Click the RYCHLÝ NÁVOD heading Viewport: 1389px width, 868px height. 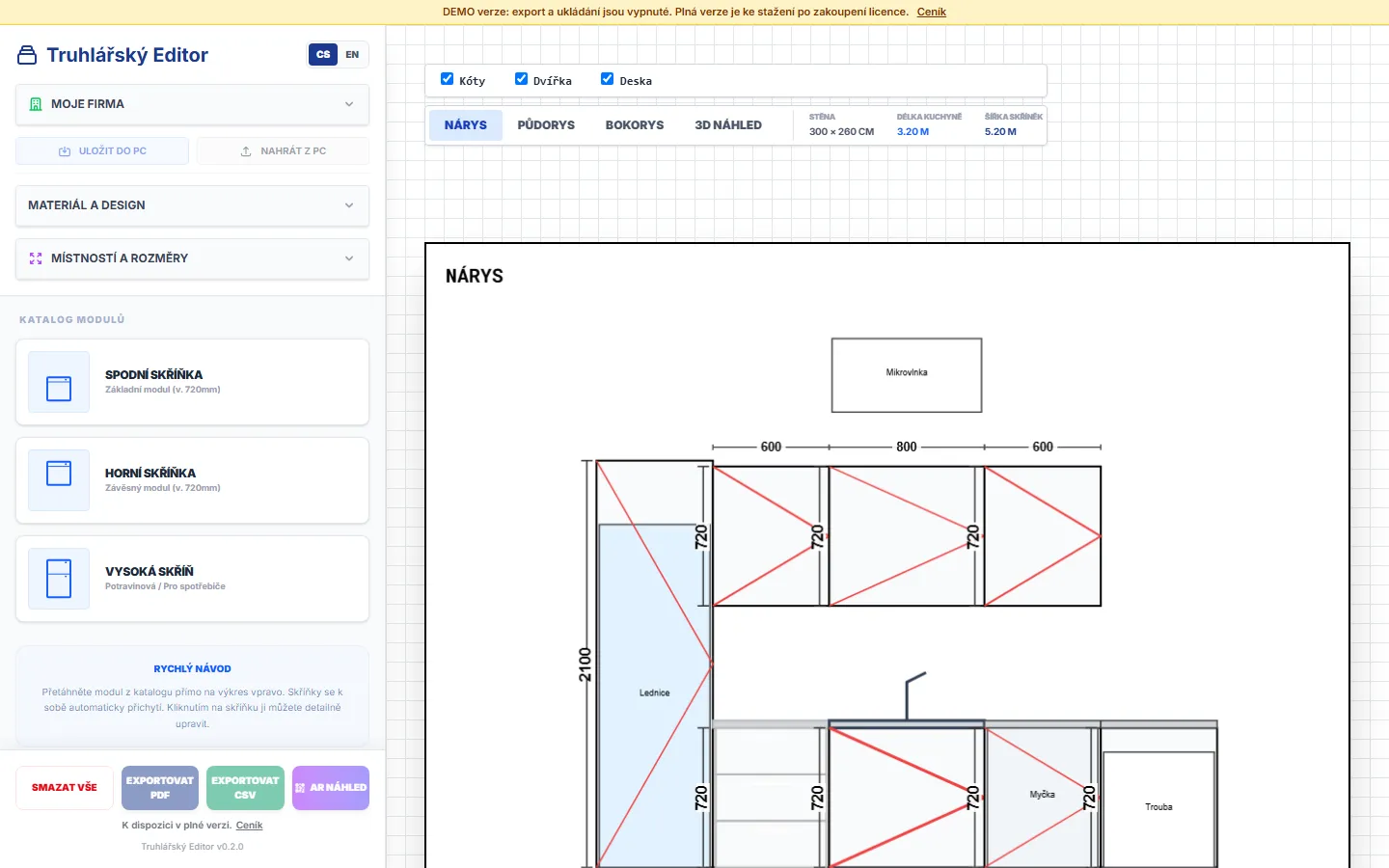pyautogui.click(x=193, y=668)
